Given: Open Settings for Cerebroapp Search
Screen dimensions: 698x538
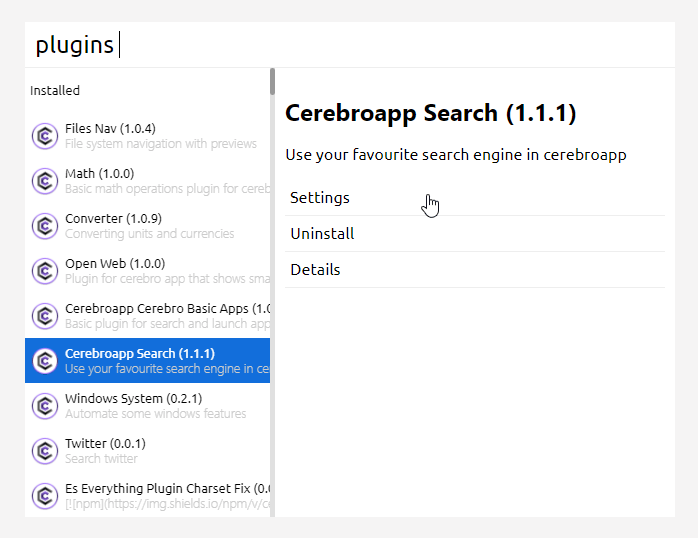Looking at the screenshot, I should pyautogui.click(x=475, y=198).
